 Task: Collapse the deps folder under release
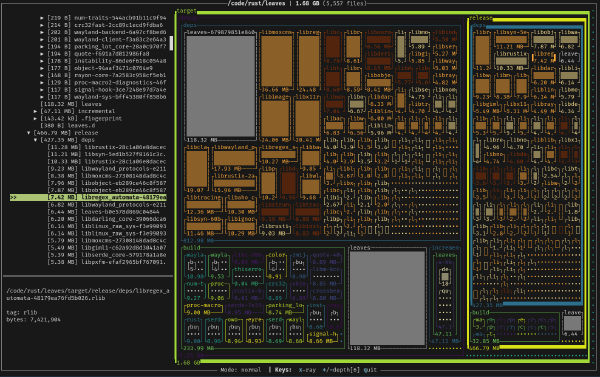coord(36,140)
